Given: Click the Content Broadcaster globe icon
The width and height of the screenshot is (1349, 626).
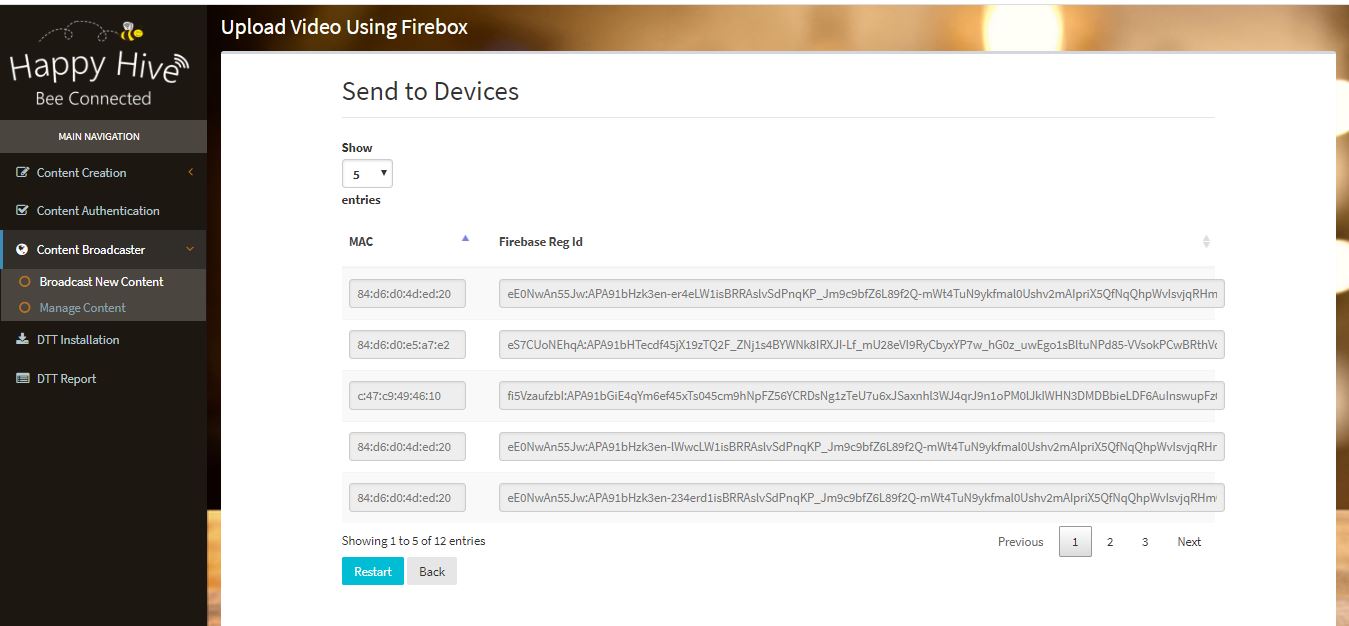Looking at the screenshot, I should click(x=23, y=250).
